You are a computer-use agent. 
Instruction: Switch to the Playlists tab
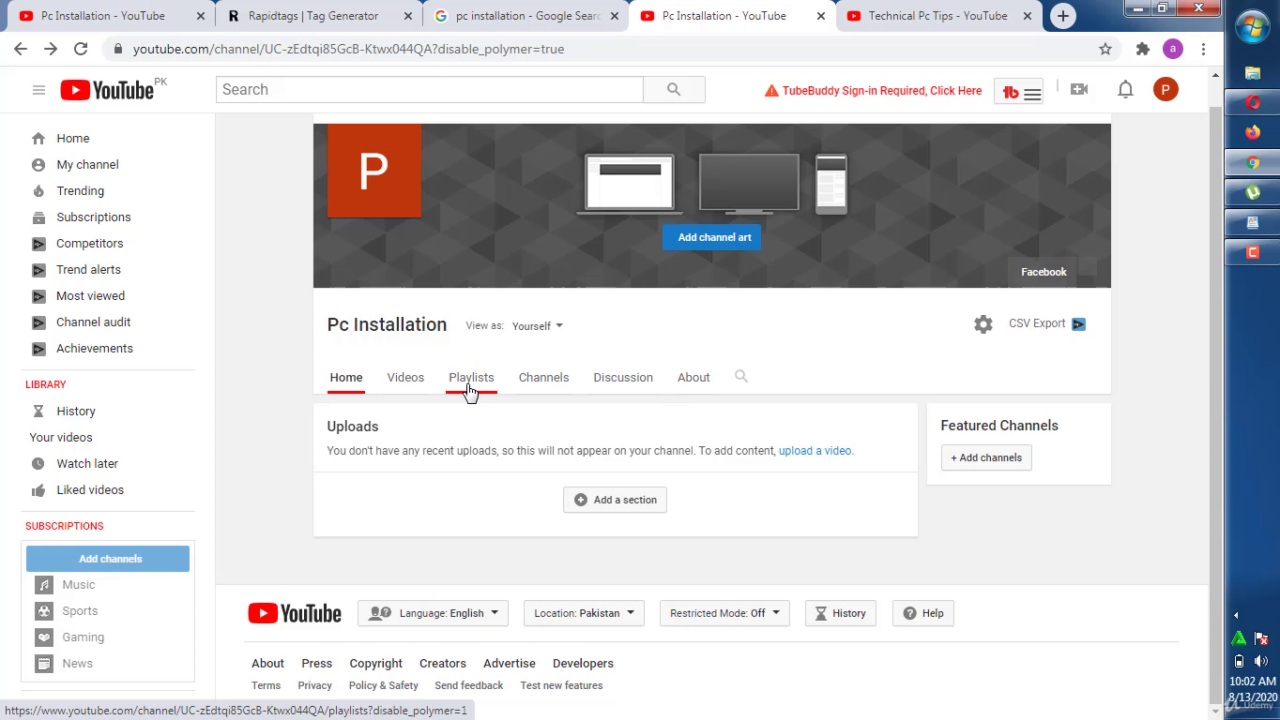click(471, 377)
